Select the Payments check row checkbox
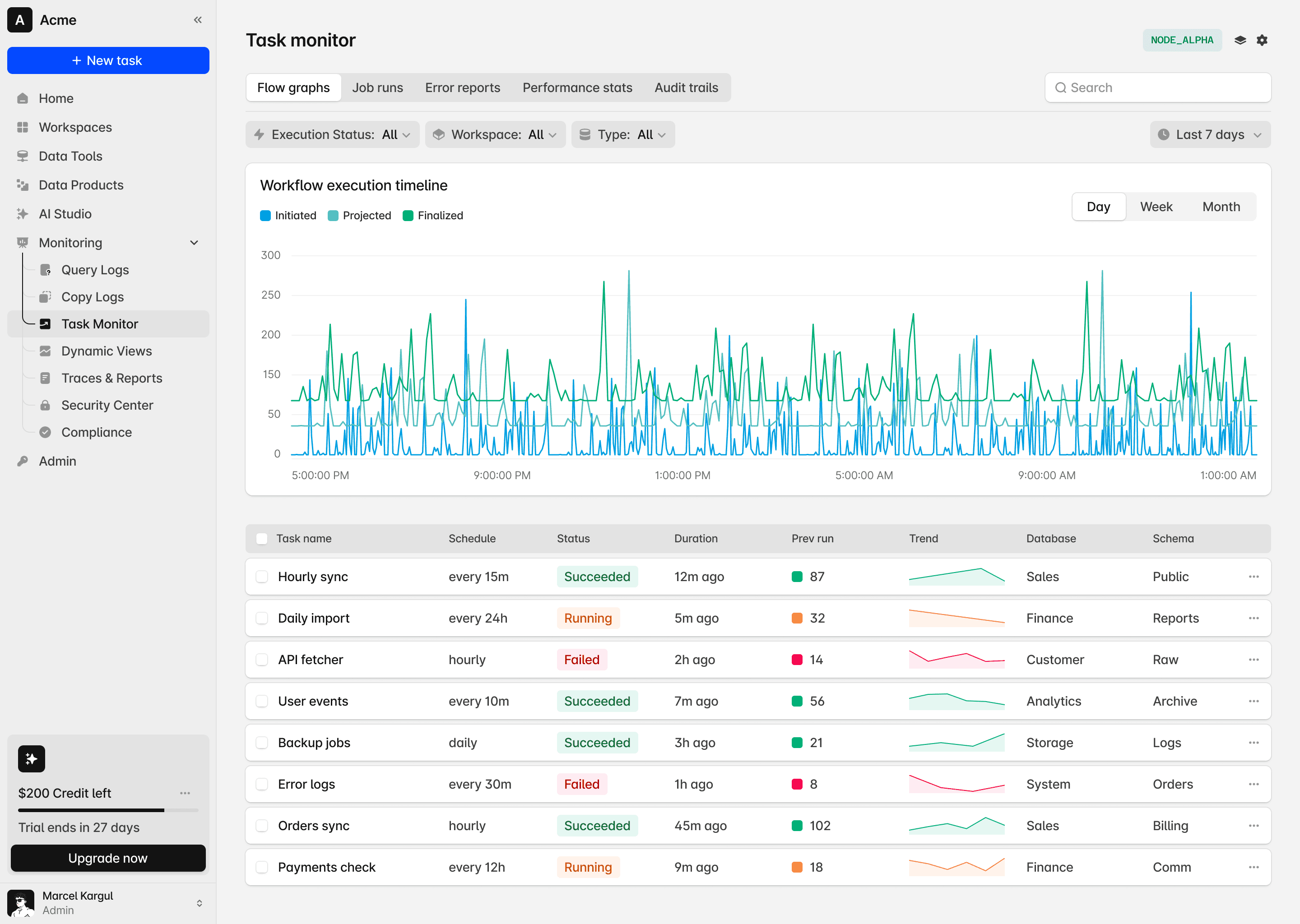The width and height of the screenshot is (1300, 924). pos(262,867)
